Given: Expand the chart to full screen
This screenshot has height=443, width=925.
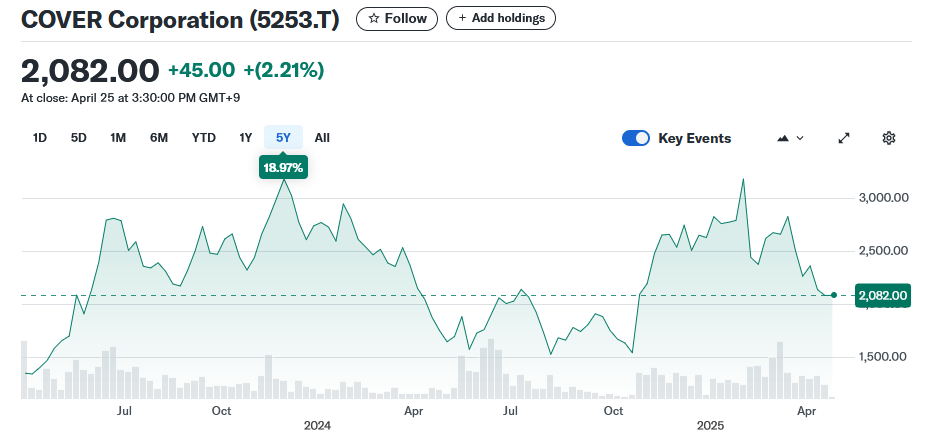Looking at the screenshot, I should click(844, 138).
